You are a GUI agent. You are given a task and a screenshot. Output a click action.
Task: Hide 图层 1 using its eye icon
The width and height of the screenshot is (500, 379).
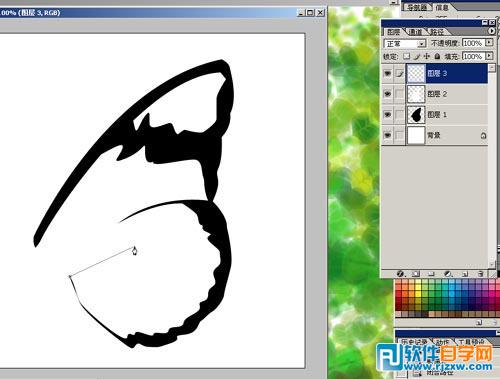coord(388,115)
